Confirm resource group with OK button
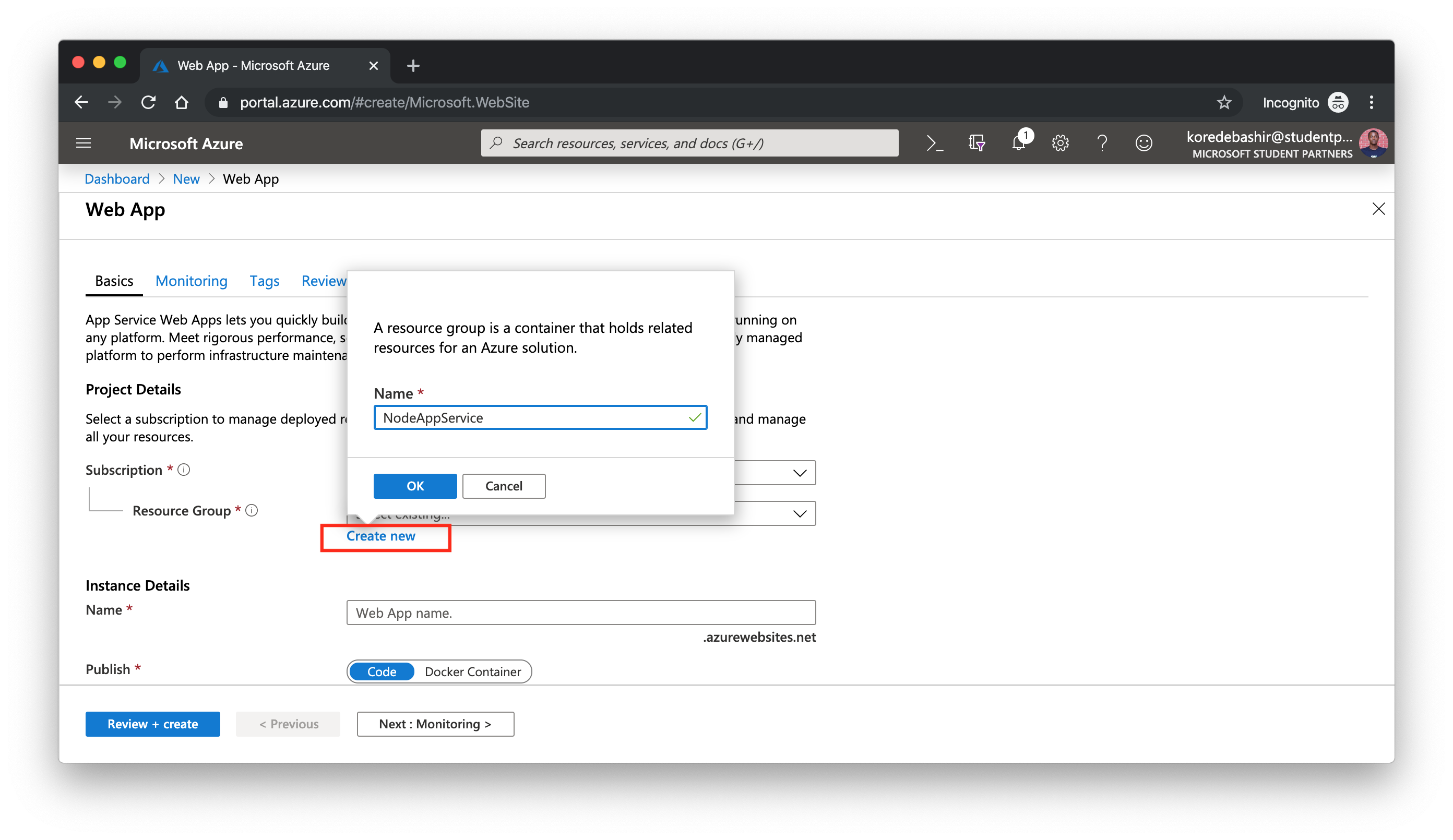Image resolution: width=1453 pixels, height=840 pixels. click(x=414, y=486)
